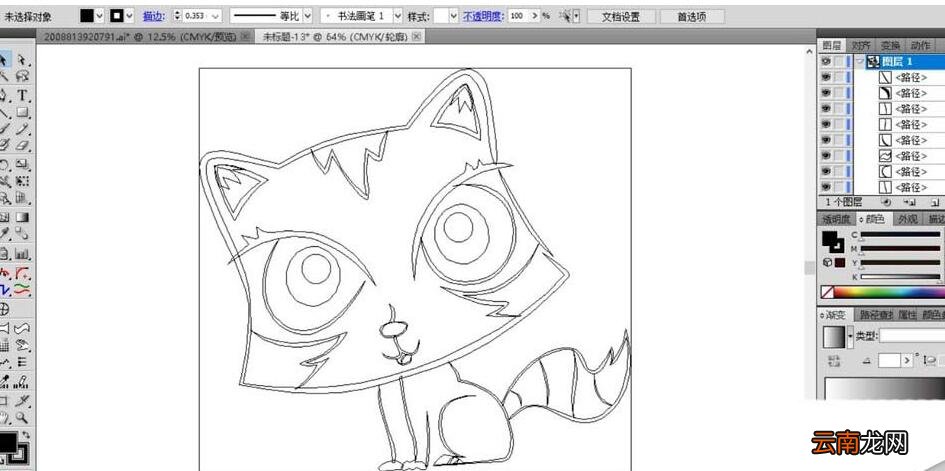Hide the bottom-most visible 路径 row
Viewport: 945px width, 471px height.
coord(826,187)
